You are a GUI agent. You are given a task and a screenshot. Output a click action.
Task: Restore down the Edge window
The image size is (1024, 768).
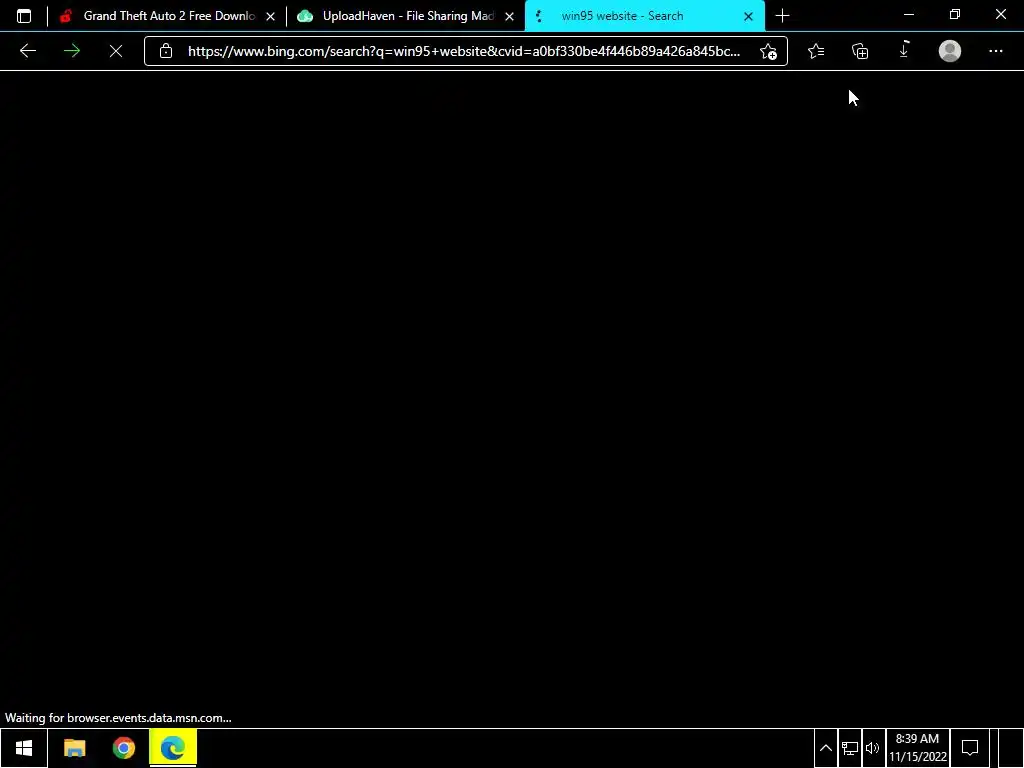955,14
